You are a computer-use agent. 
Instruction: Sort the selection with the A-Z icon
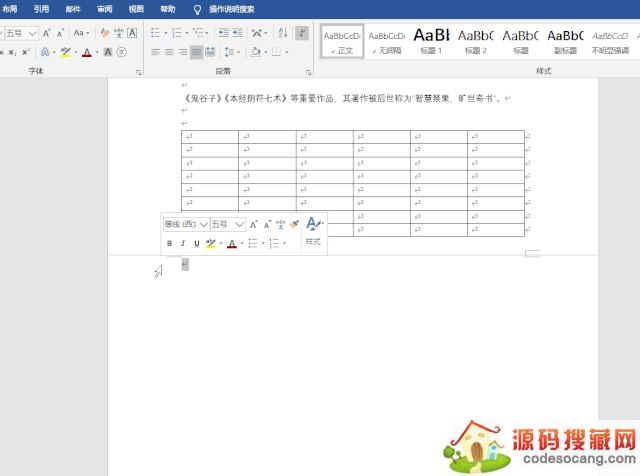tap(282, 33)
